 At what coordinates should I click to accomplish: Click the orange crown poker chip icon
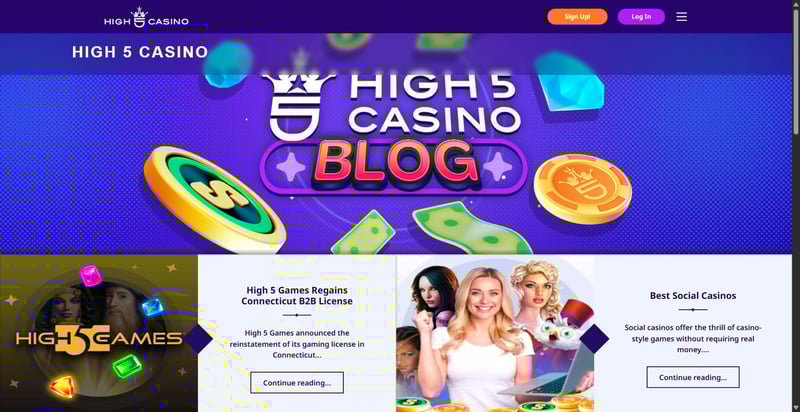pyautogui.click(x=583, y=189)
